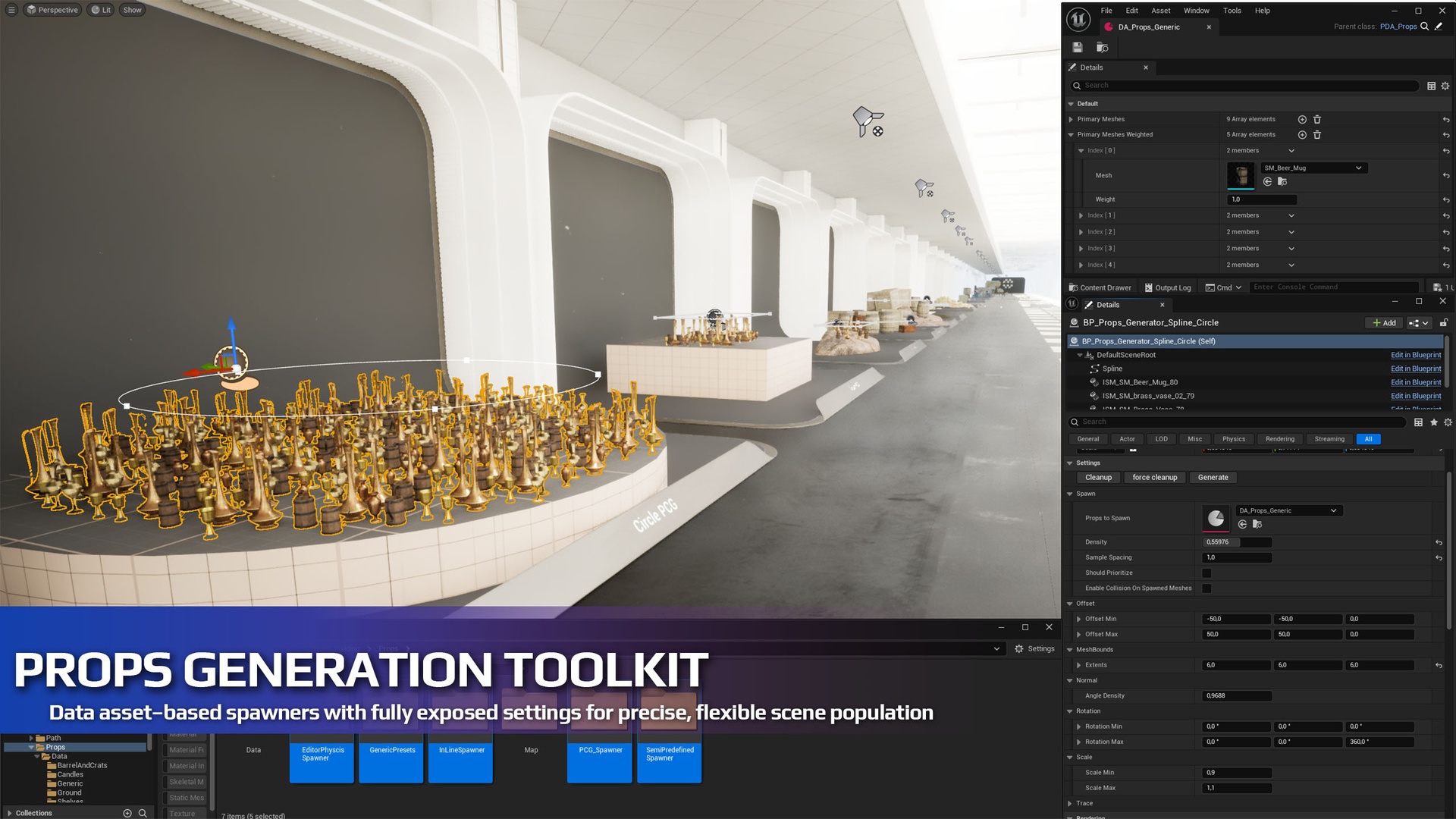Reset the Weight value to default
This screenshot has width=1456, height=819.
[x=1446, y=200]
